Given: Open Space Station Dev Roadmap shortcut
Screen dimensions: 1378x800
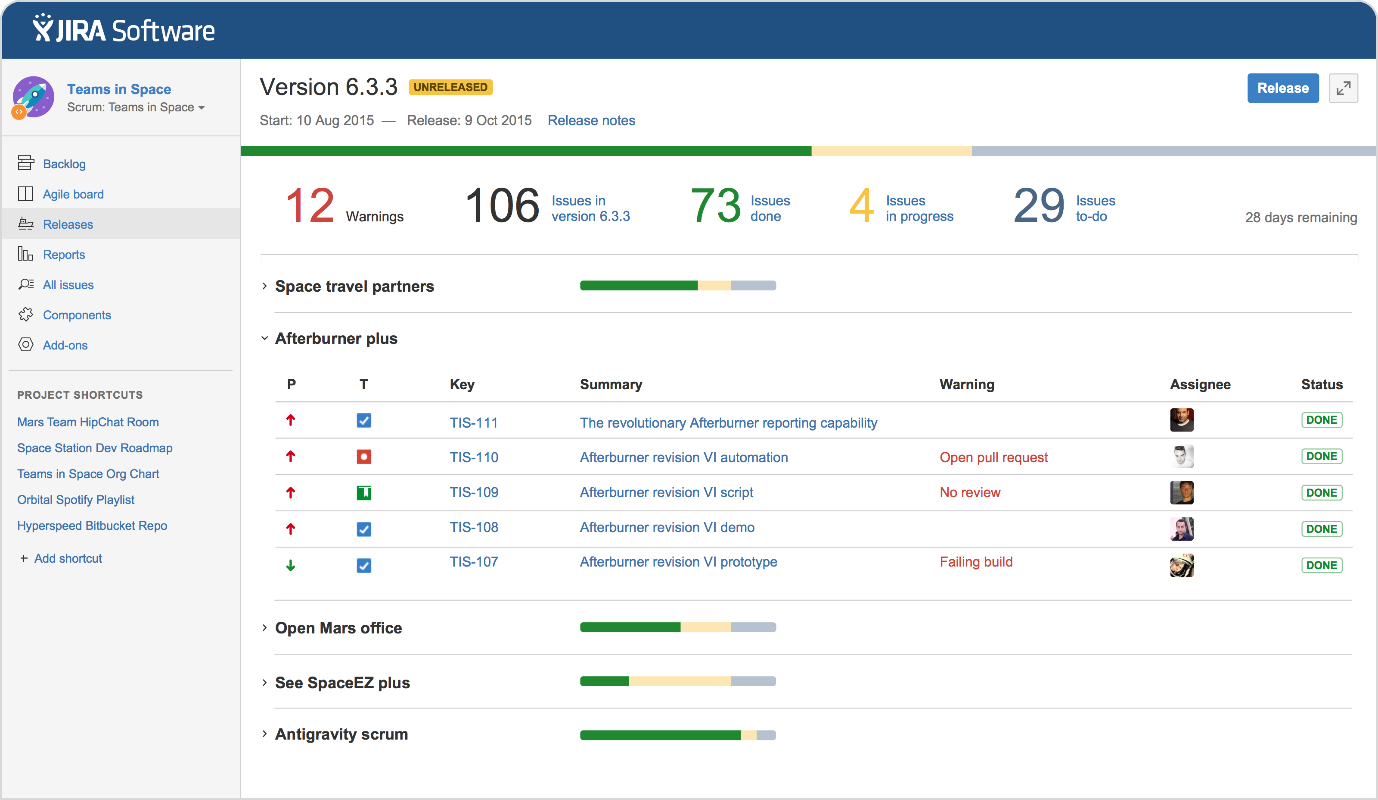Looking at the screenshot, I should [x=95, y=448].
